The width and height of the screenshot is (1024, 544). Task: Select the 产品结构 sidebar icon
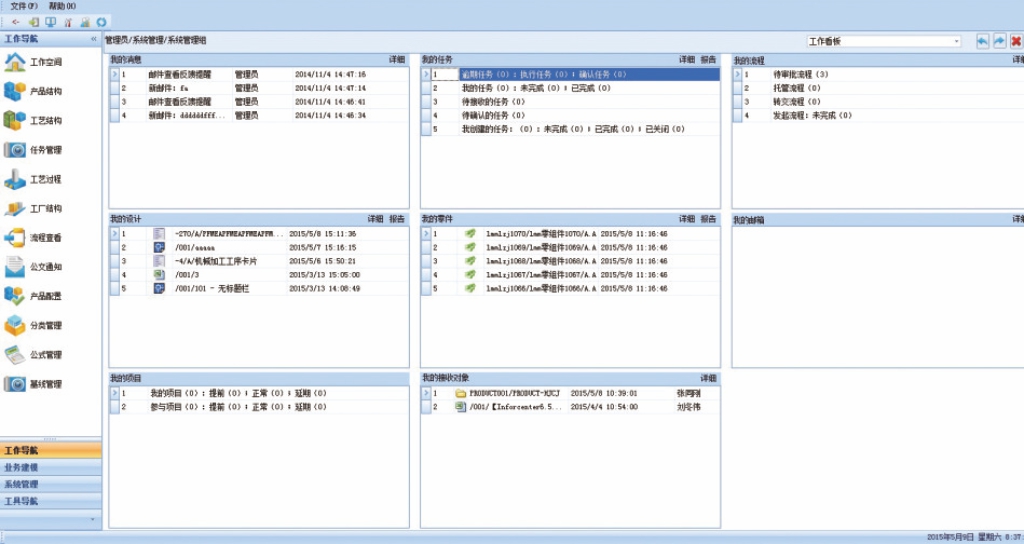[x=15, y=92]
